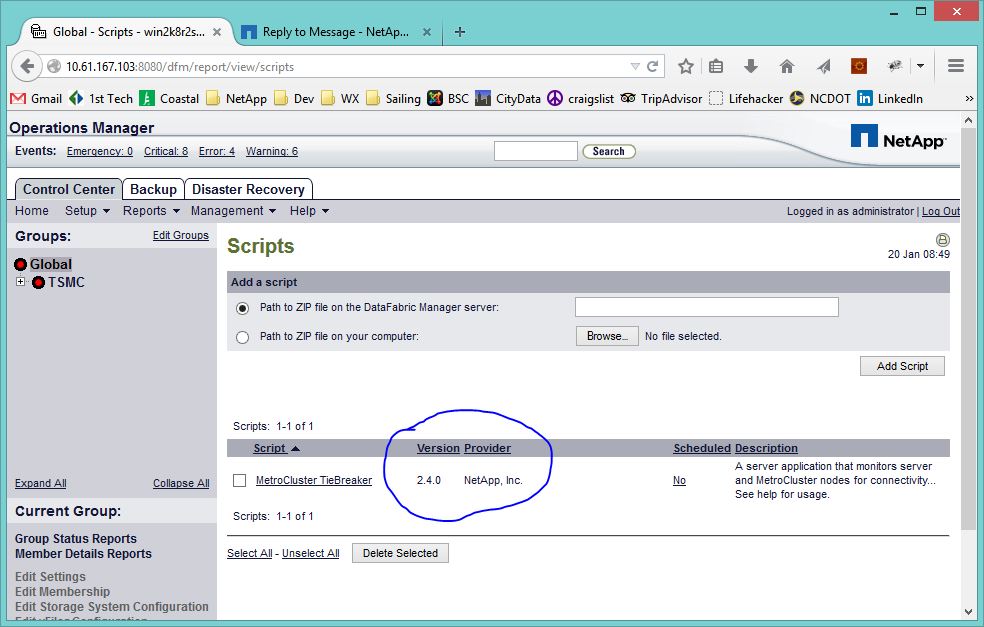Go to the browser home page icon
The height and width of the screenshot is (627, 984).
tap(786, 67)
